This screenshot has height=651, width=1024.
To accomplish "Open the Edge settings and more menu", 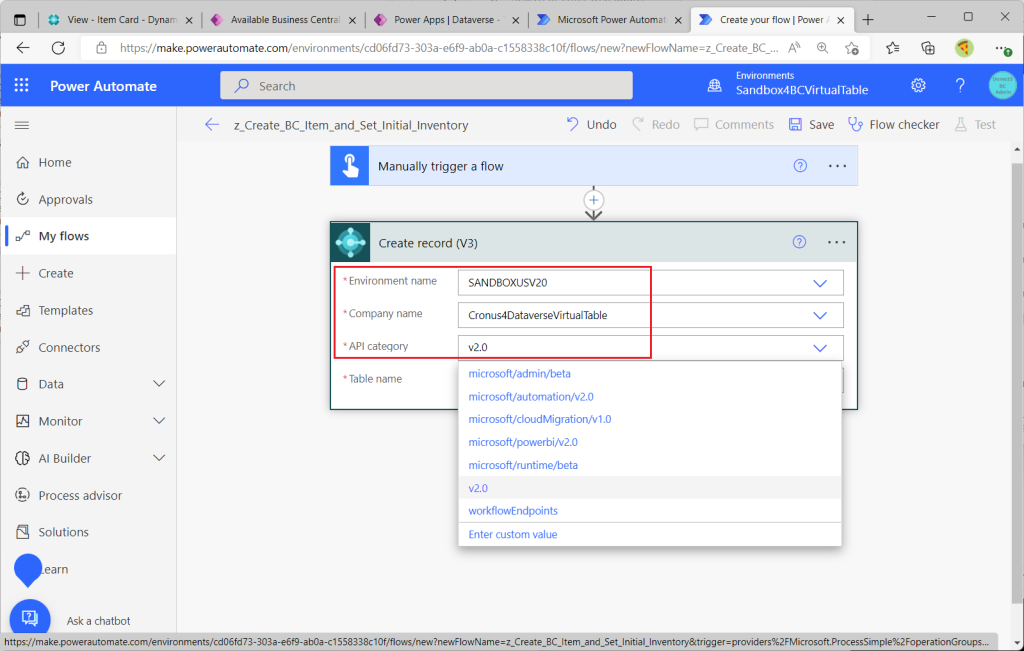I will 1001,48.
